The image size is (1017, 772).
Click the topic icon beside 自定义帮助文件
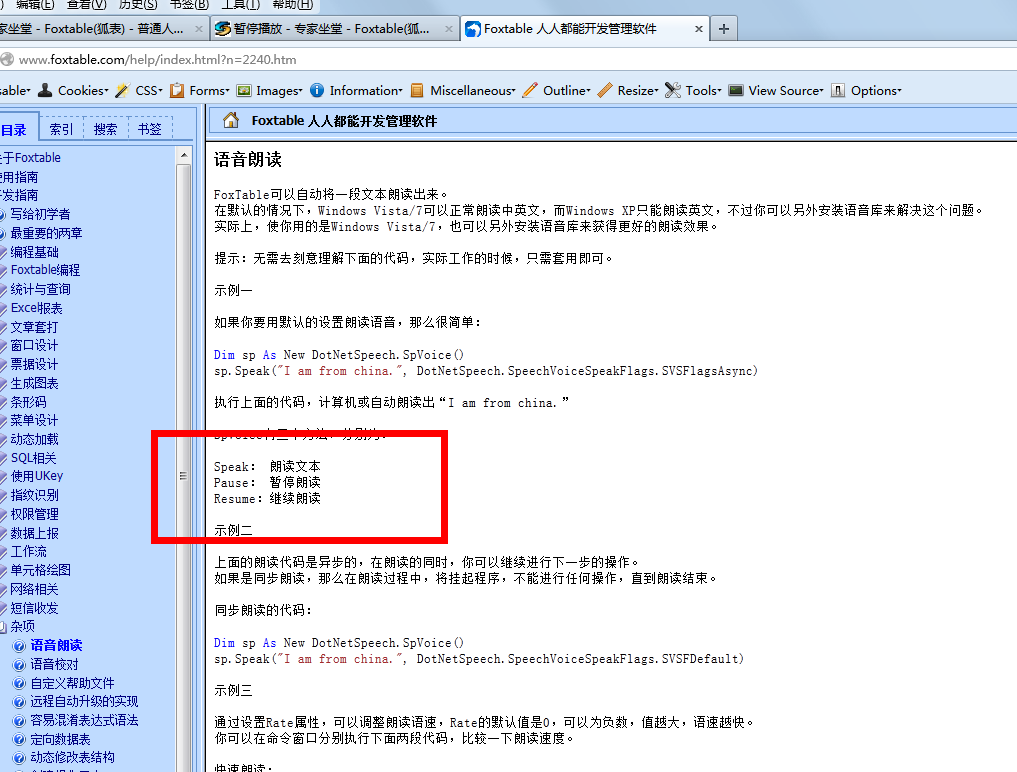click(x=19, y=683)
